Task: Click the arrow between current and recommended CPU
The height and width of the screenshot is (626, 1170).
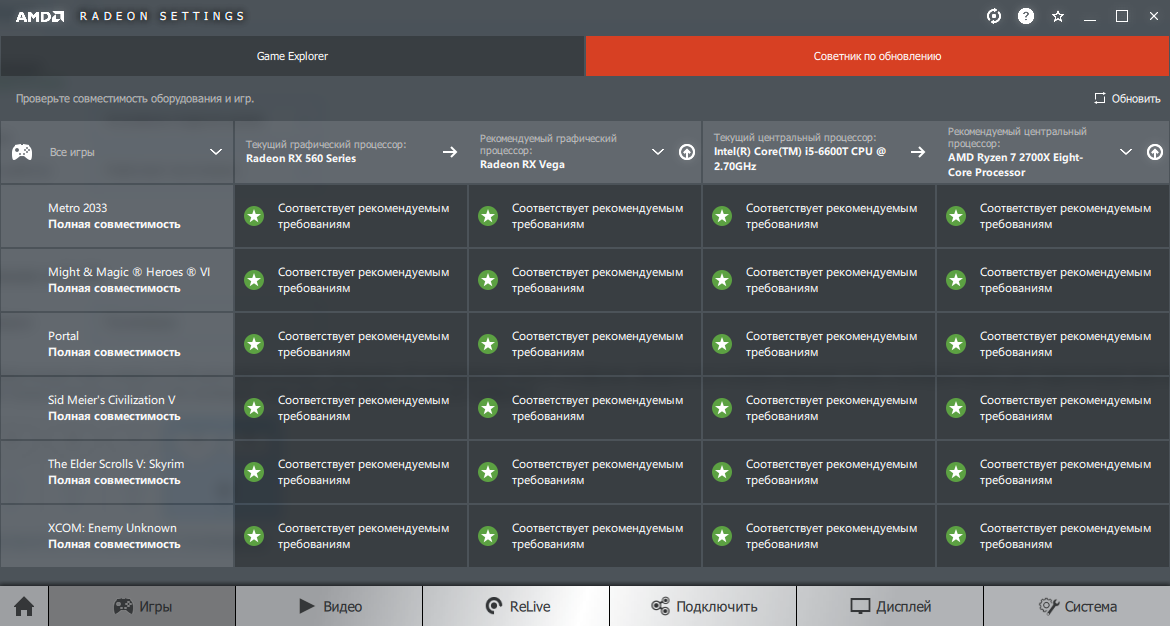Action: 918,151
